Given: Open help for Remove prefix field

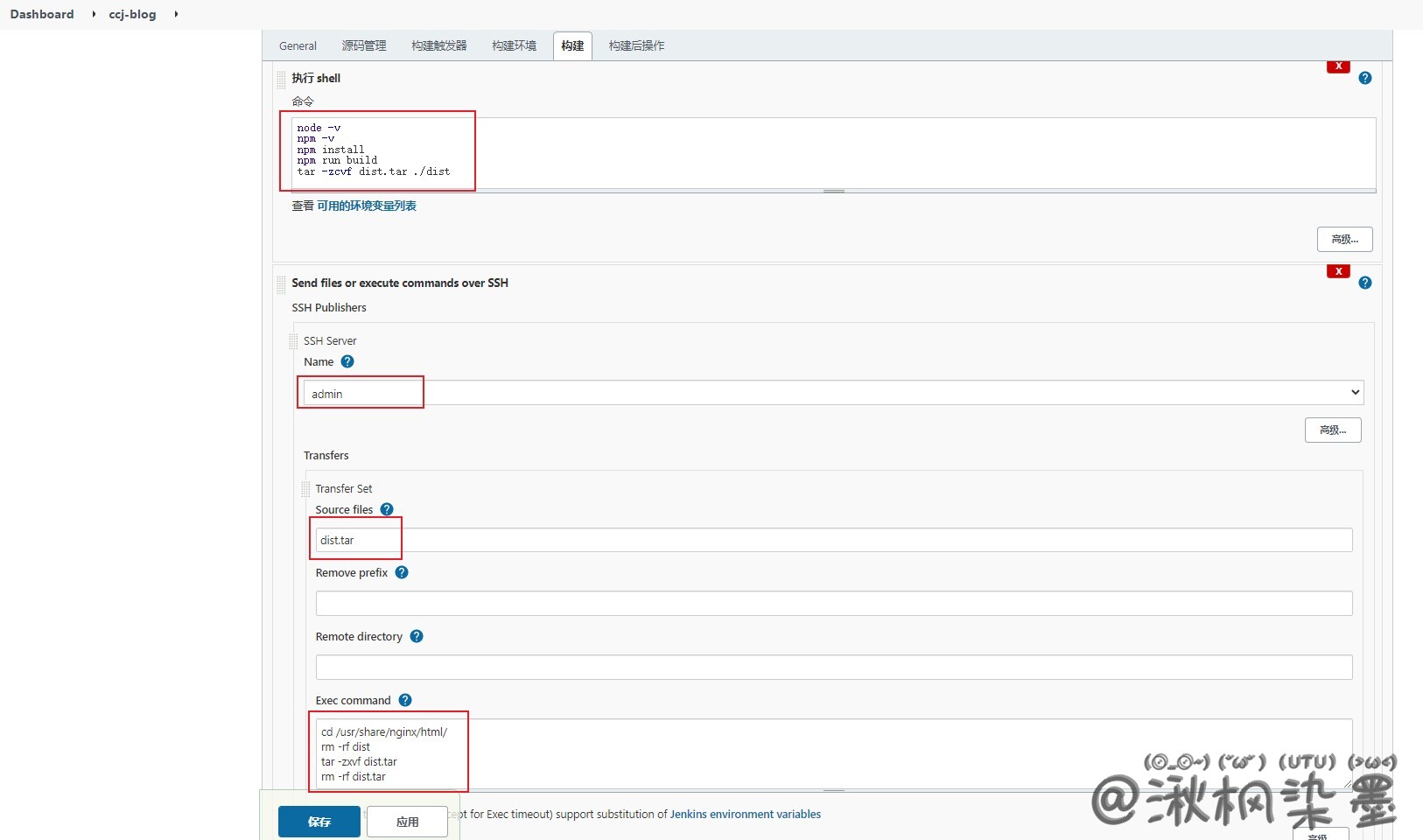Looking at the screenshot, I should (402, 572).
